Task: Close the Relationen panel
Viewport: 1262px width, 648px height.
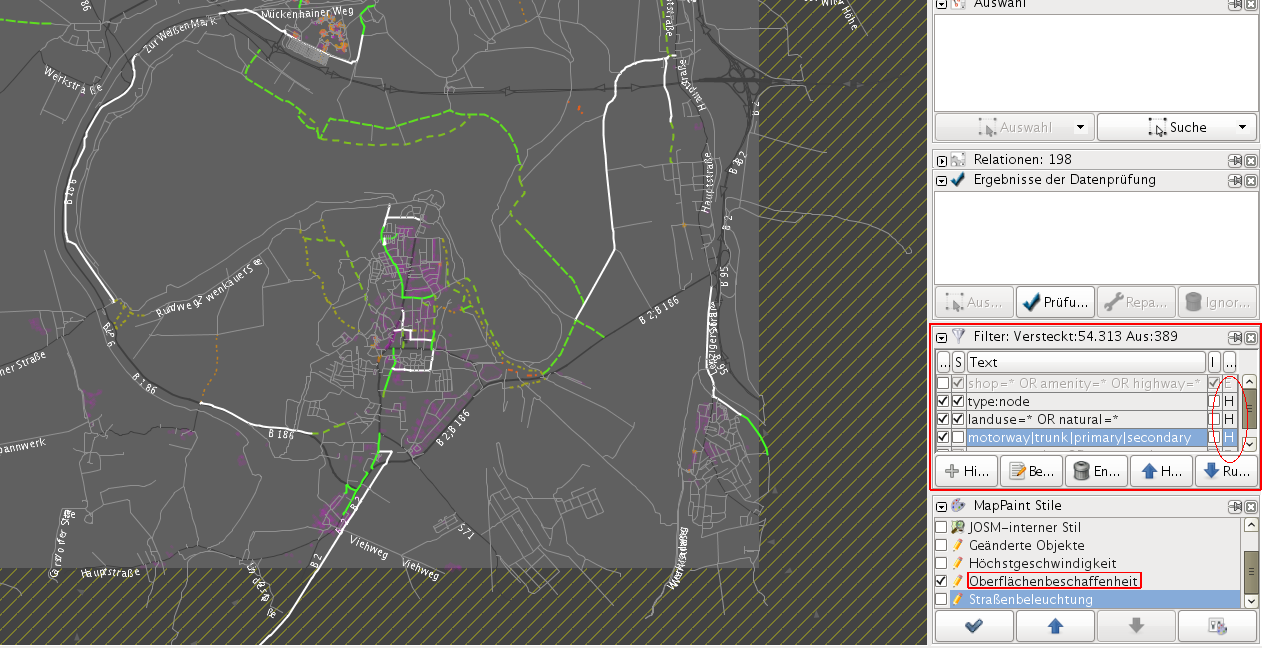Action: [1251, 160]
